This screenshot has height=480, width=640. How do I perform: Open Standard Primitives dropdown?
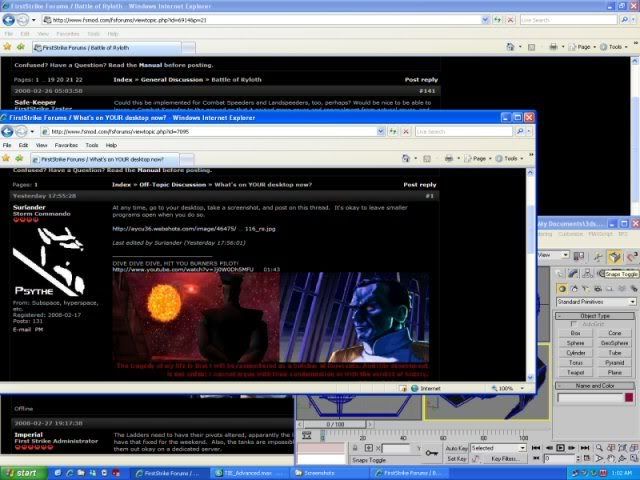[x=596, y=302]
